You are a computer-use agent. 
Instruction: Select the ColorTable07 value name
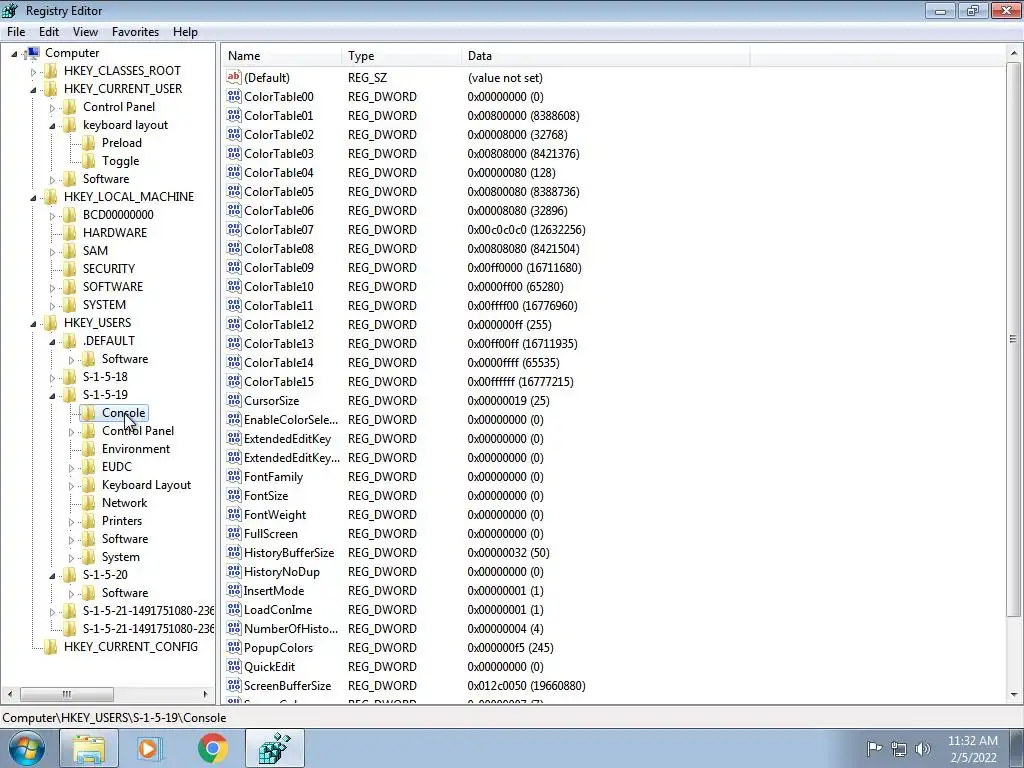279,230
